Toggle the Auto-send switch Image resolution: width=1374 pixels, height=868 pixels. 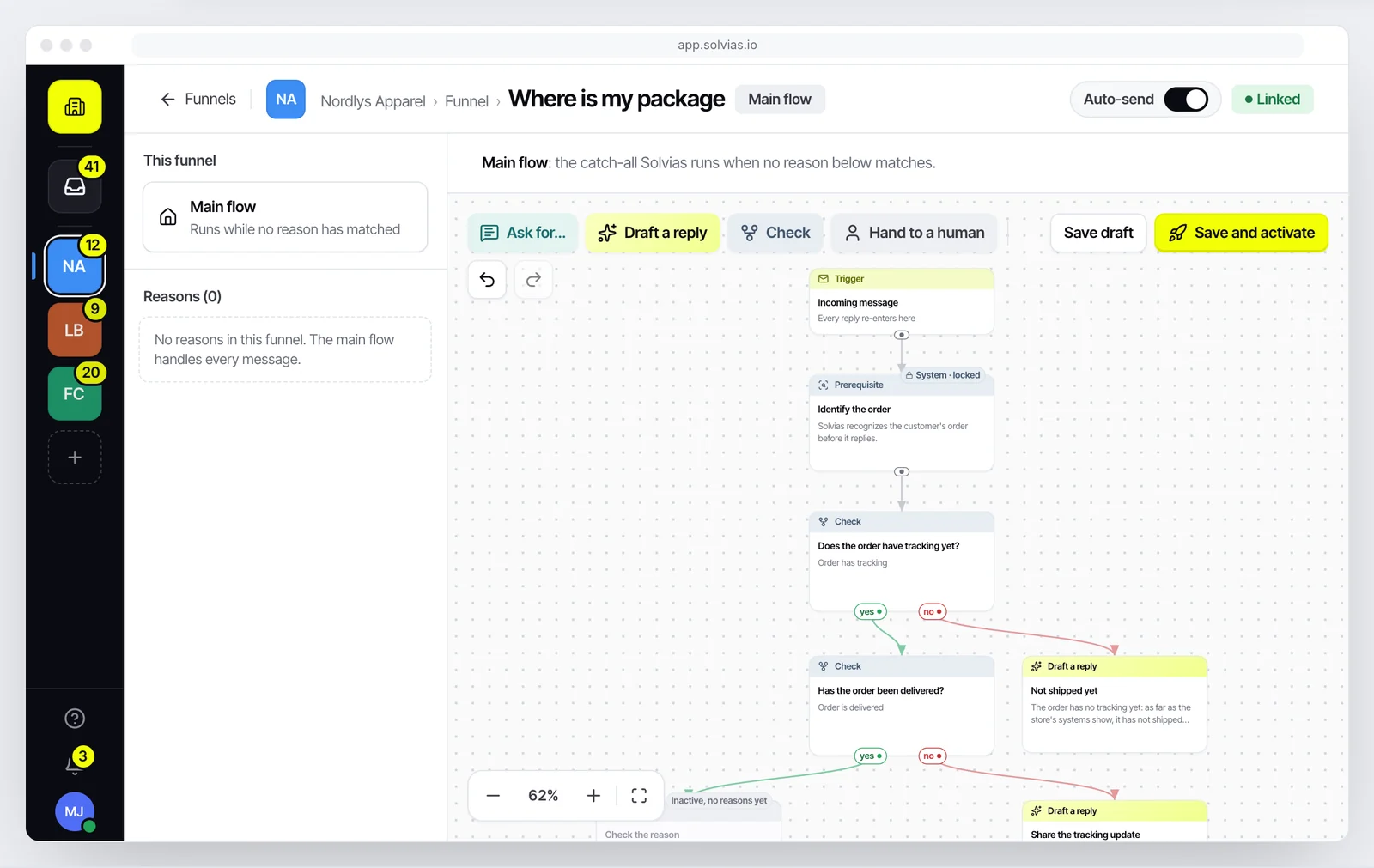tap(1186, 100)
